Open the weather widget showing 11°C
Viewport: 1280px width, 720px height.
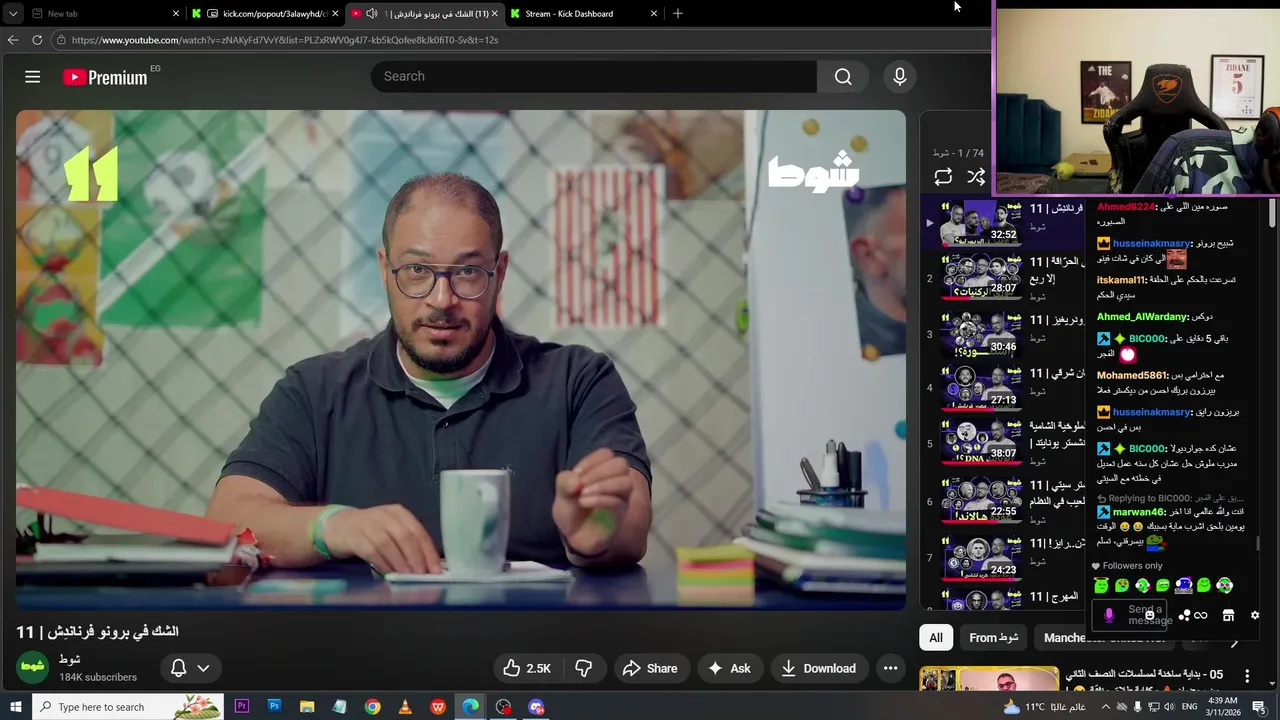(x=1044, y=707)
